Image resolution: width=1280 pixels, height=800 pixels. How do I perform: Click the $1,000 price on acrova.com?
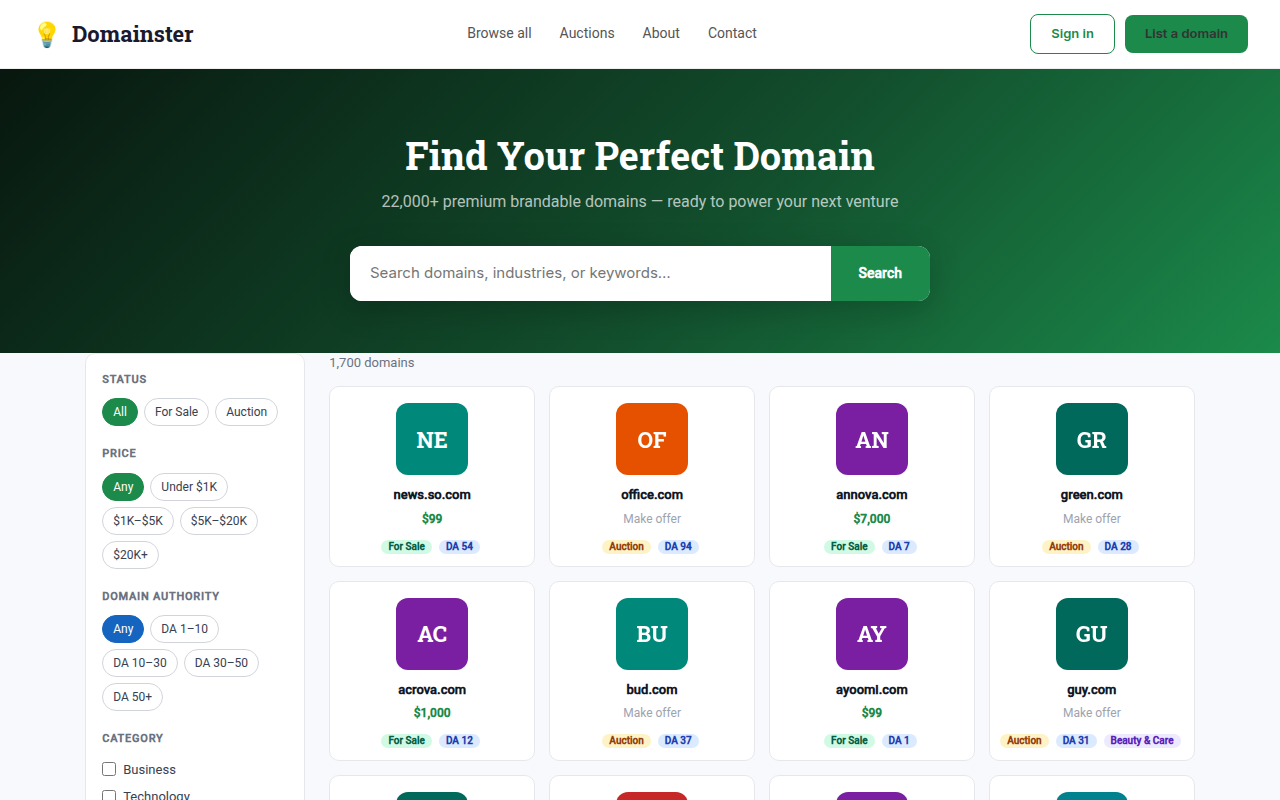(x=432, y=713)
